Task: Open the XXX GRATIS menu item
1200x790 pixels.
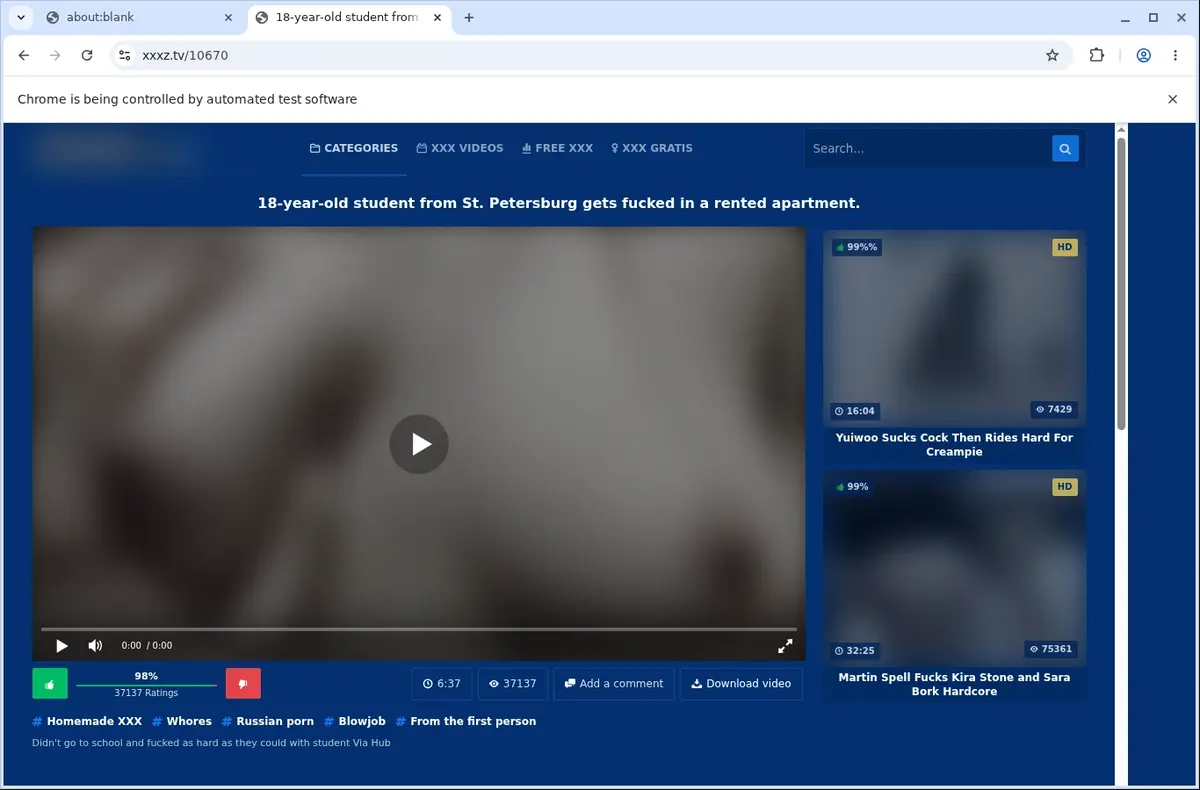Action: (x=652, y=148)
